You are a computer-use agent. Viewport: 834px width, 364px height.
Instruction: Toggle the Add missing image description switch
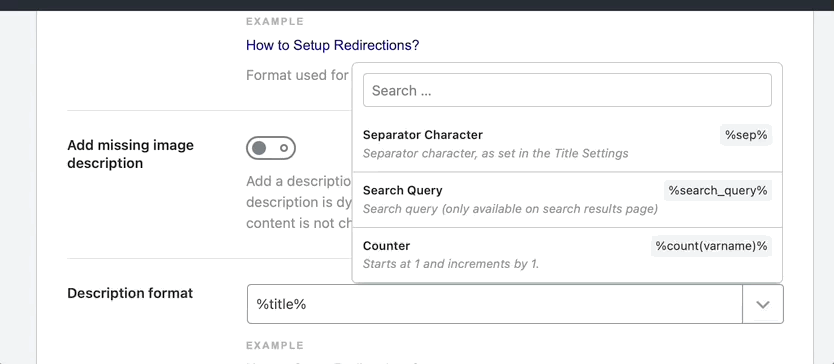coord(271,148)
